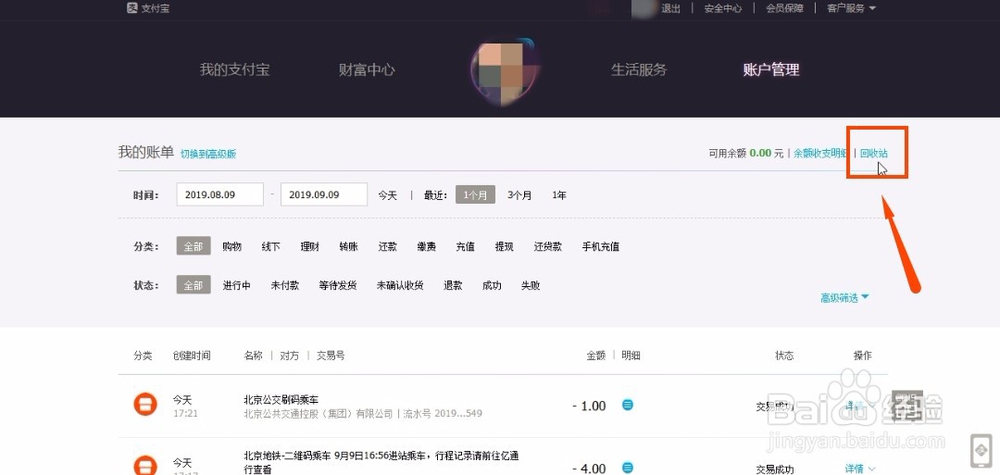
Task: Open 北京公交刷码乘车 transaction
Action: click(281, 400)
